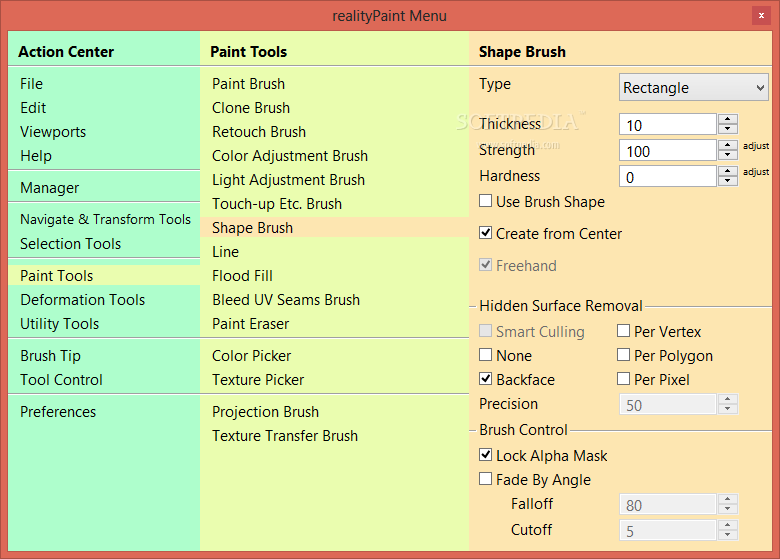Screen dimensions: 780x559
Task: Open Preferences
Action: click(58, 412)
